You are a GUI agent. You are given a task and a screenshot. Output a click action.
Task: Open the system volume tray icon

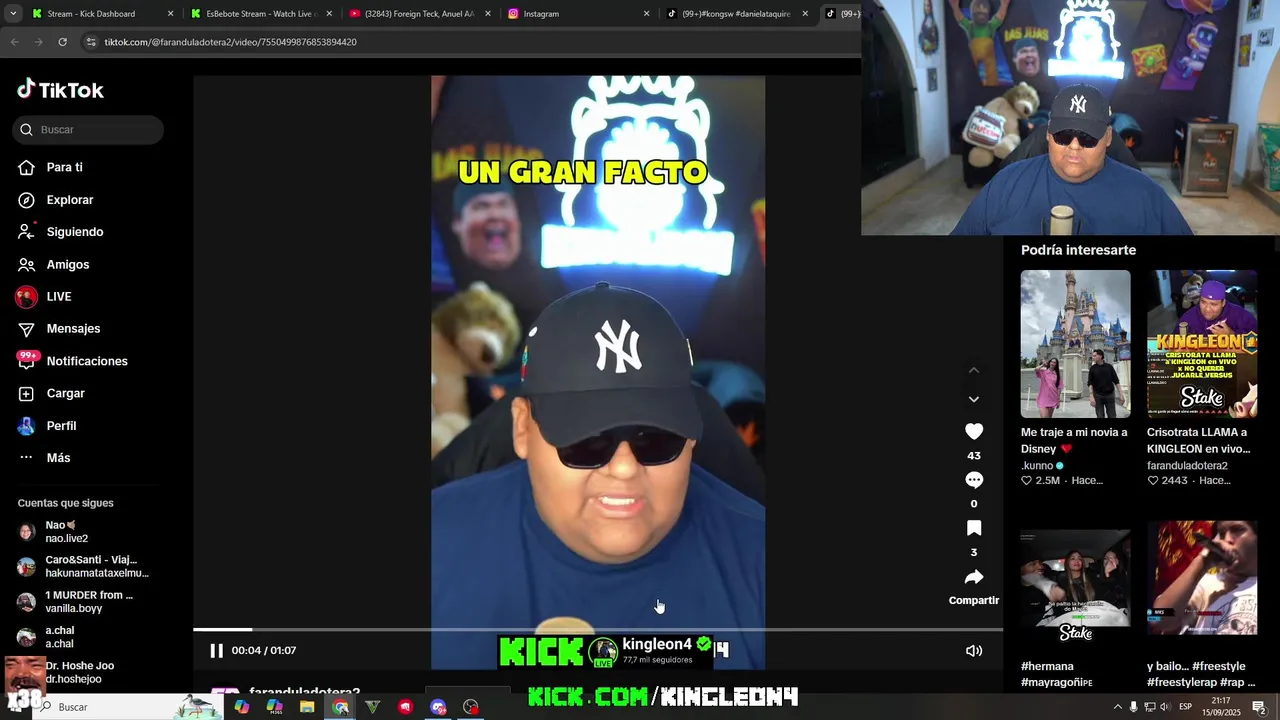click(1165, 707)
